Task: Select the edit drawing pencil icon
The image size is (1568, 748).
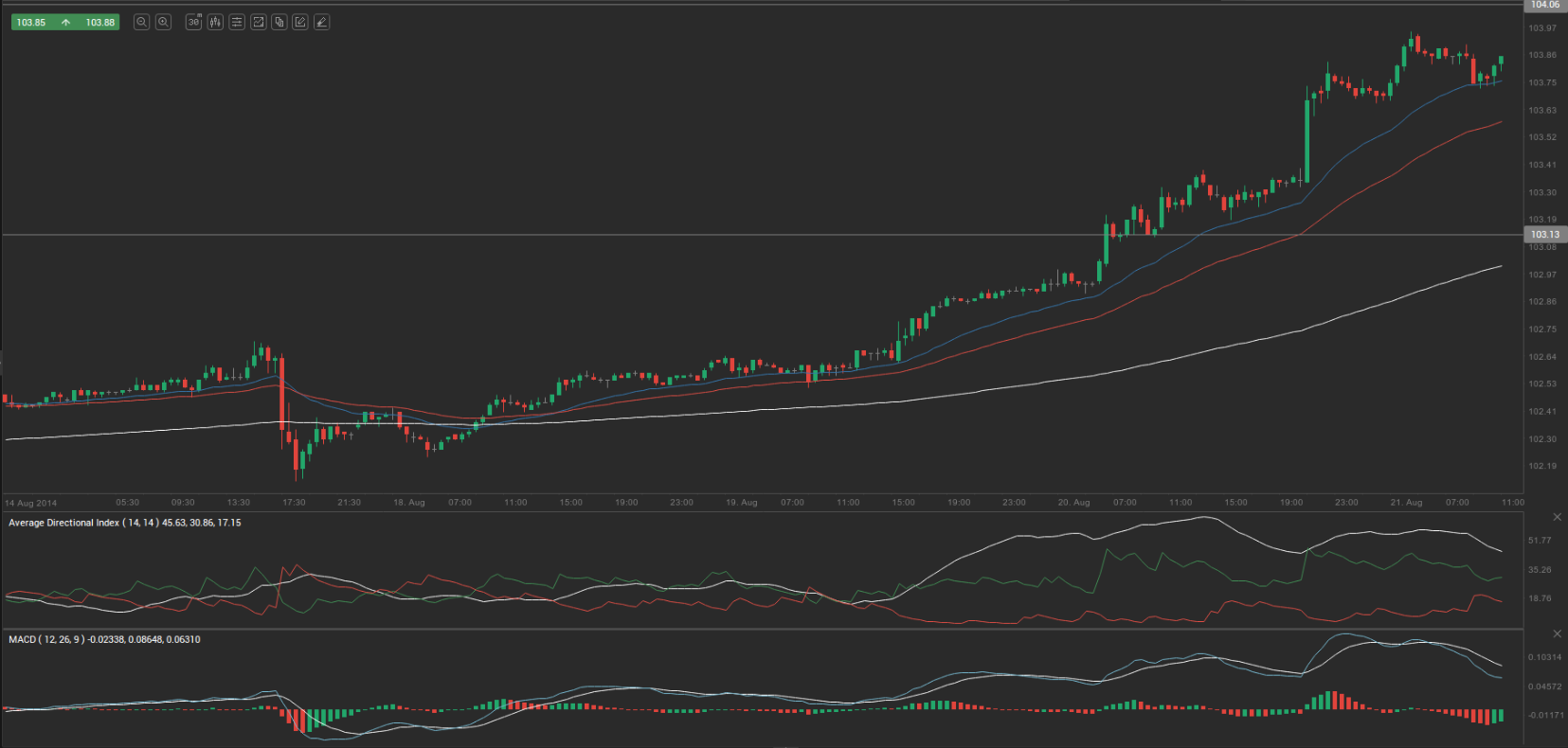Action: (300, 22)
